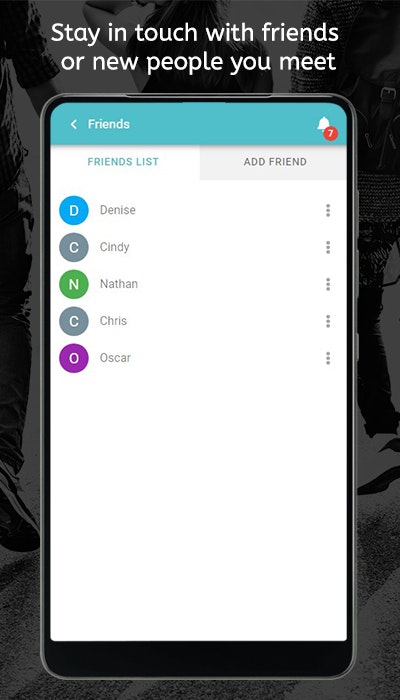Screen dimensions: 400x700
Task: Open the three-dot menu for Denise
Action: (x=328, y=210)
